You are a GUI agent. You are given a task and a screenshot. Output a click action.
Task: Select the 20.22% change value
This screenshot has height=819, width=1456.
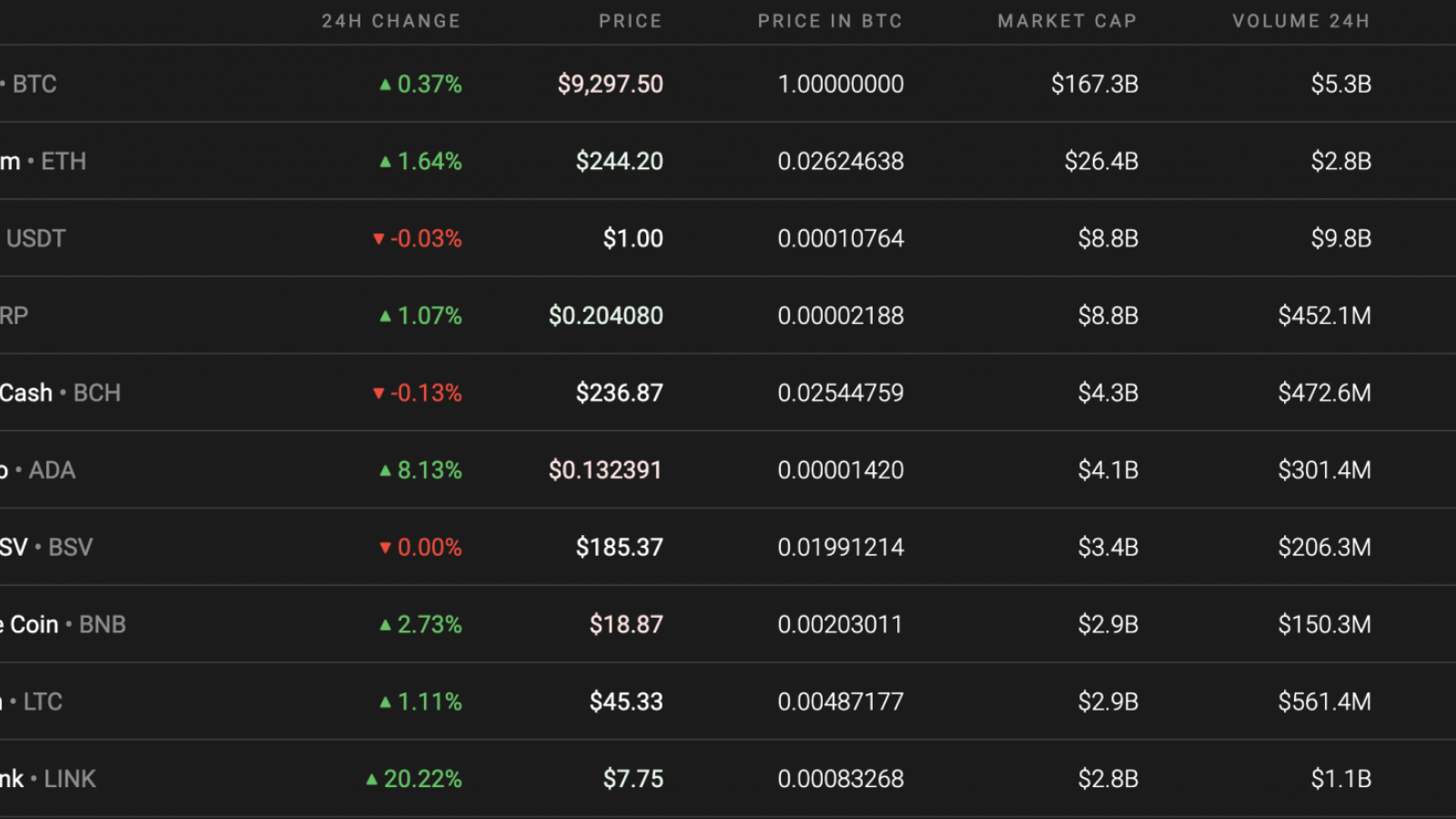coord(423,780)
